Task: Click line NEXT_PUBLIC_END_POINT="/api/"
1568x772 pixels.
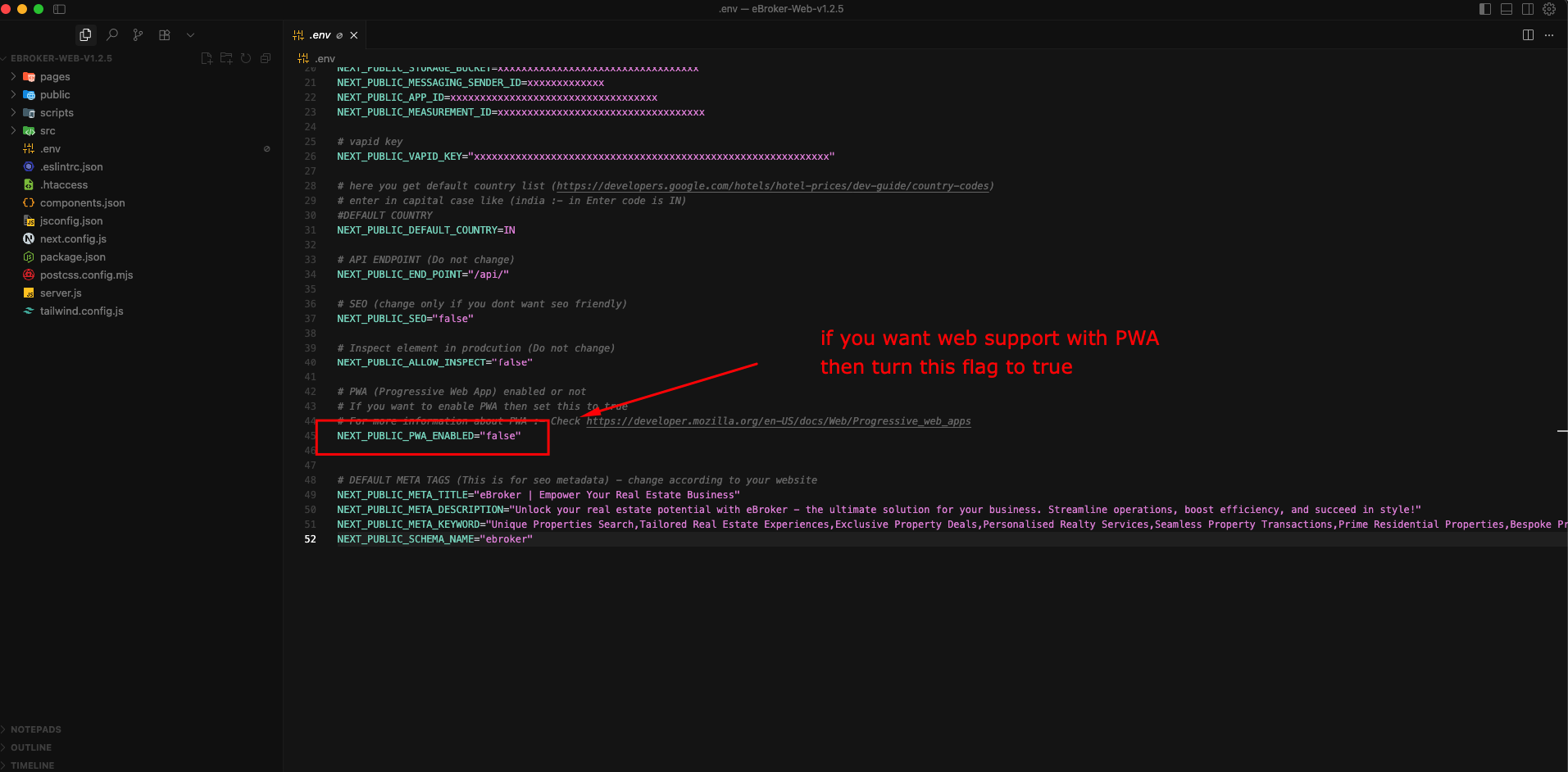Action: 423,275
